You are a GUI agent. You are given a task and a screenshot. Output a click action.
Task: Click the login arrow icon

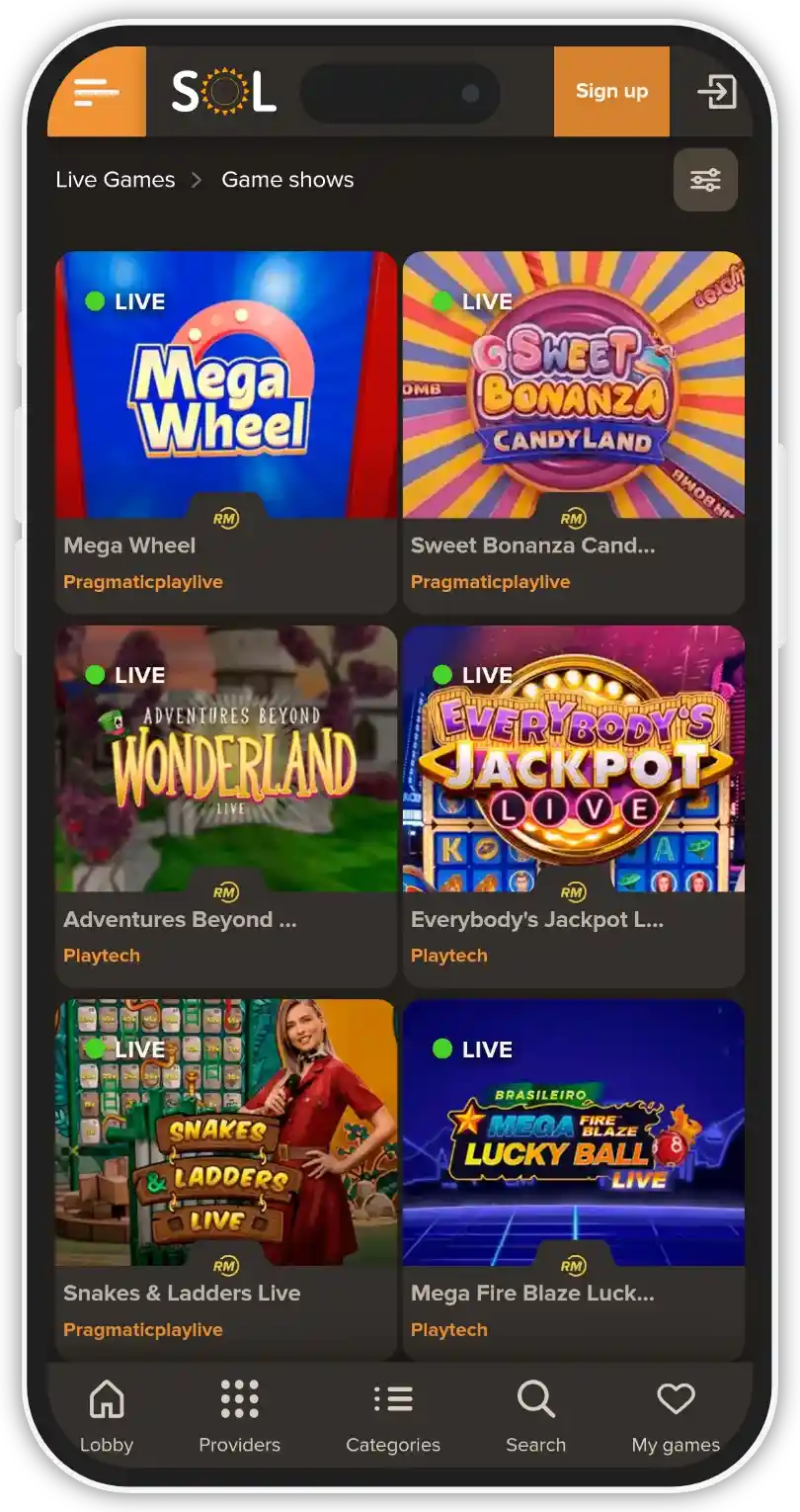click(717, 92)
